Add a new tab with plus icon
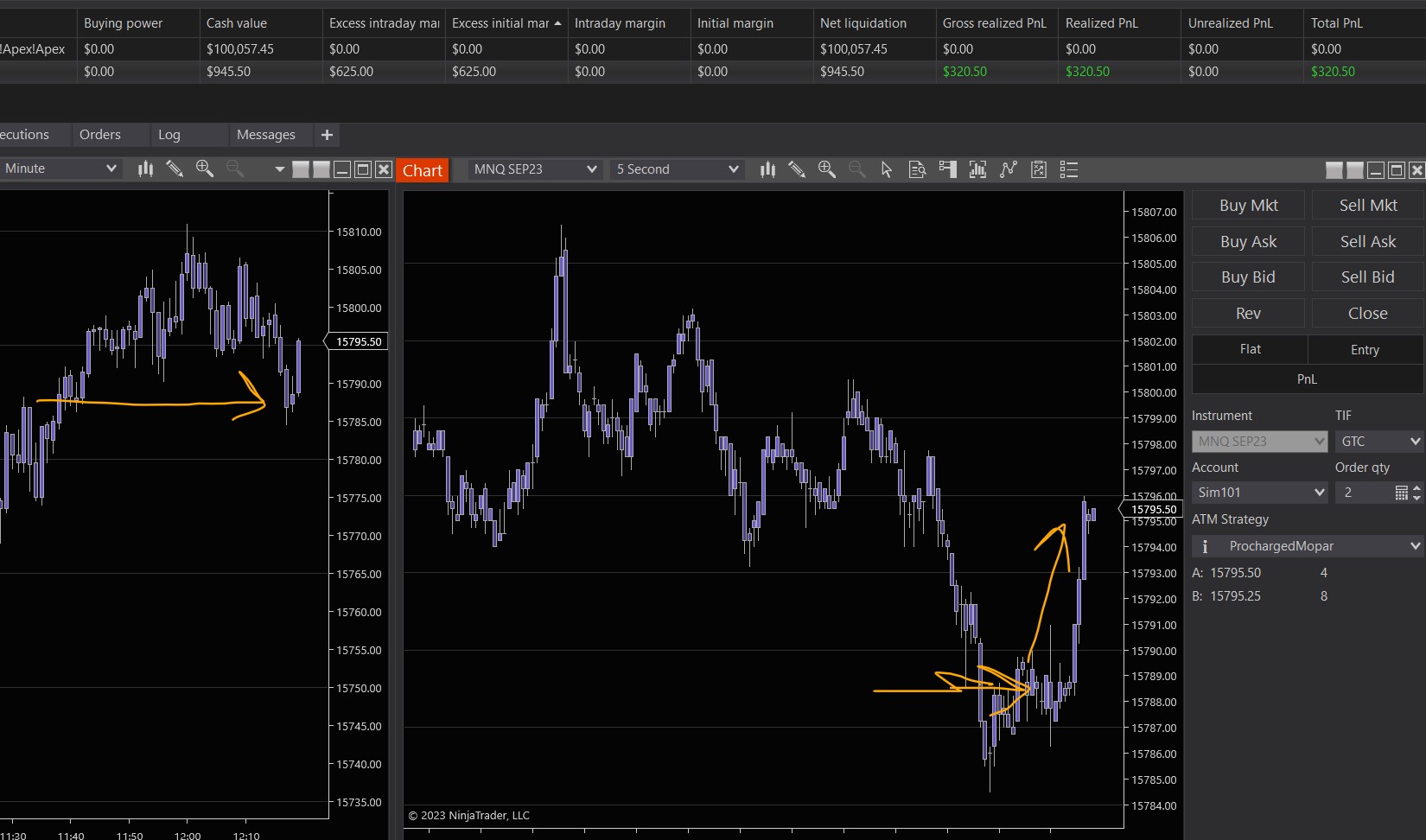This screenshot has height=840, width=1426. [327, 135]
